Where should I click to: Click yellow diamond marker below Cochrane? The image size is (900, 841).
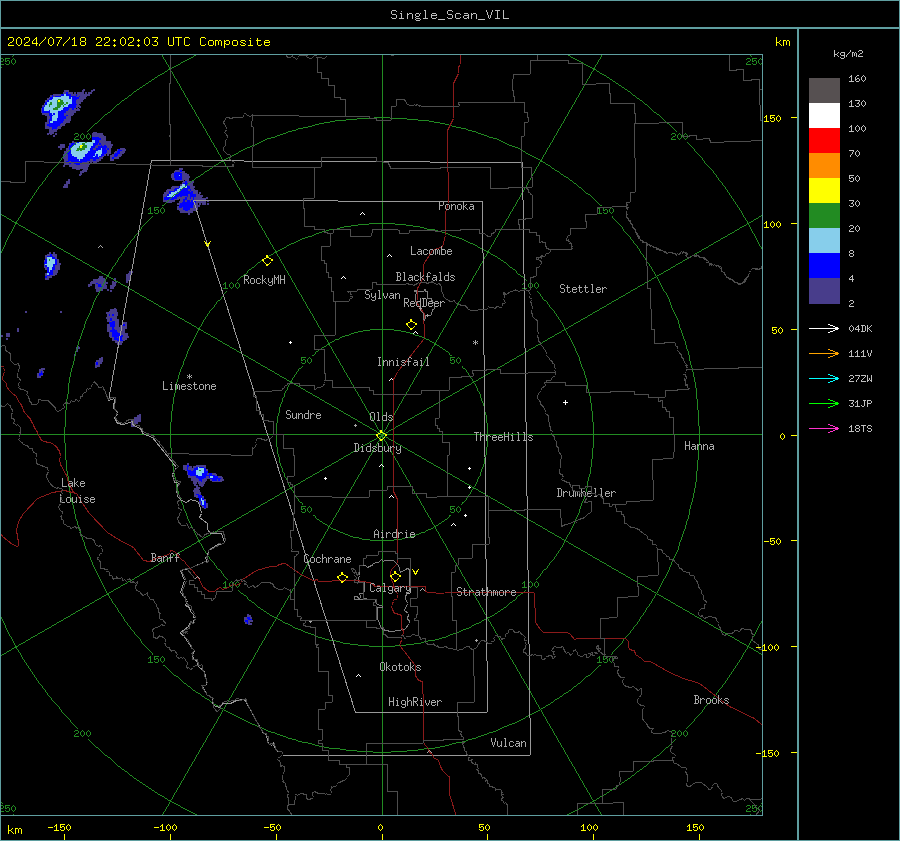[342, 578]
